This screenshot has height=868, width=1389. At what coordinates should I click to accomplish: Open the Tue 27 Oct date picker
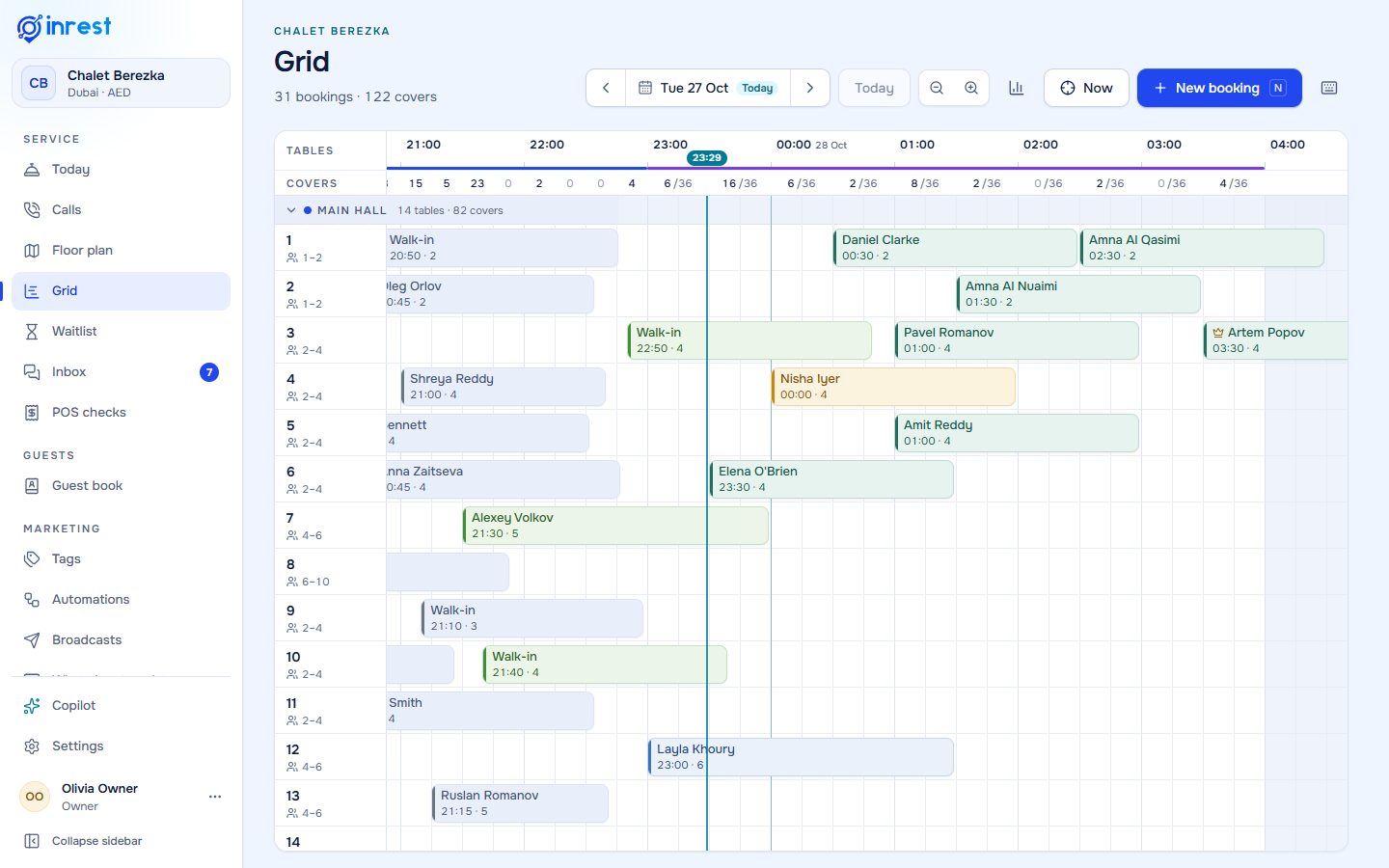pos(708,88)
